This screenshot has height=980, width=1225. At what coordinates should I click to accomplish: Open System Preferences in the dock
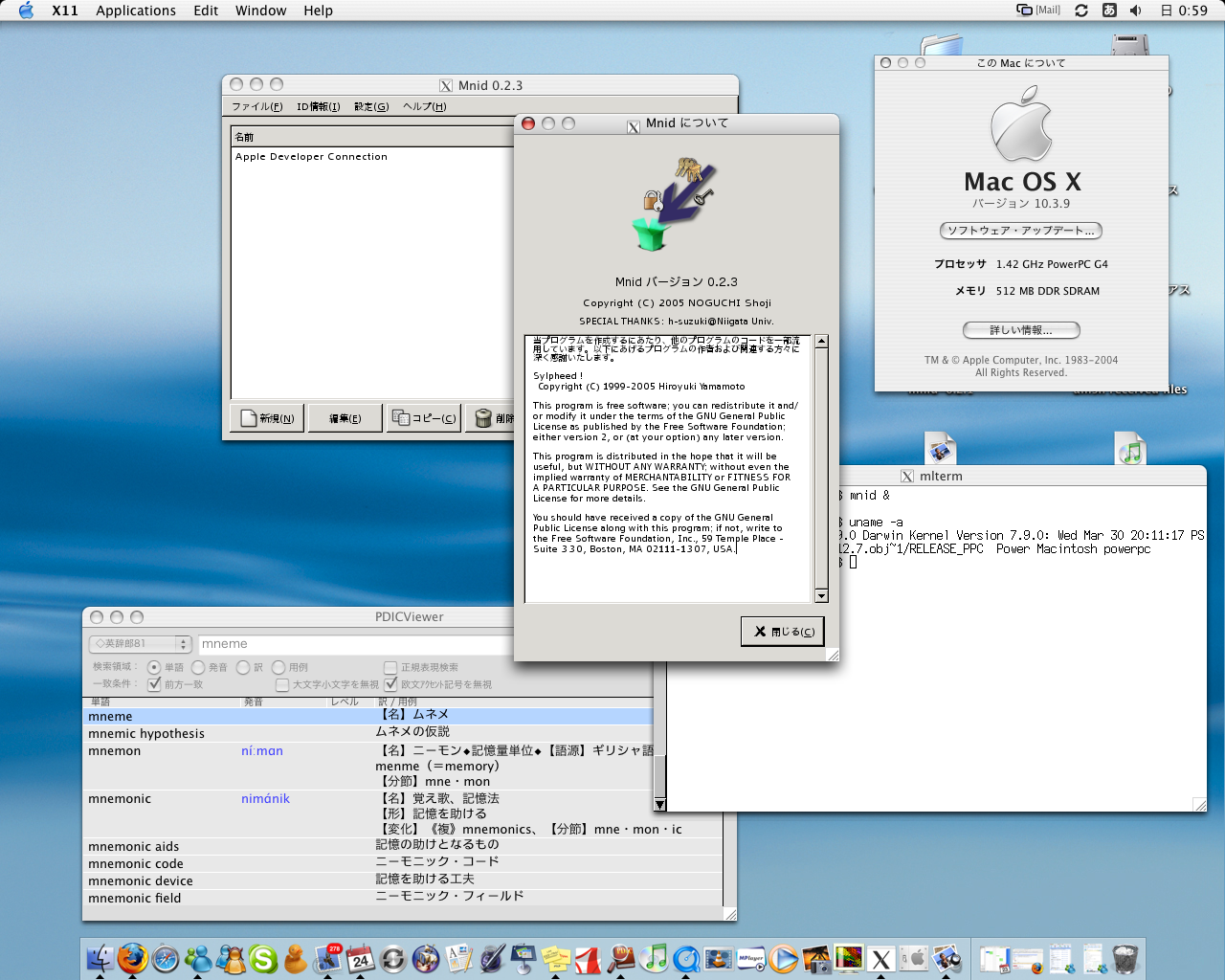914,957
